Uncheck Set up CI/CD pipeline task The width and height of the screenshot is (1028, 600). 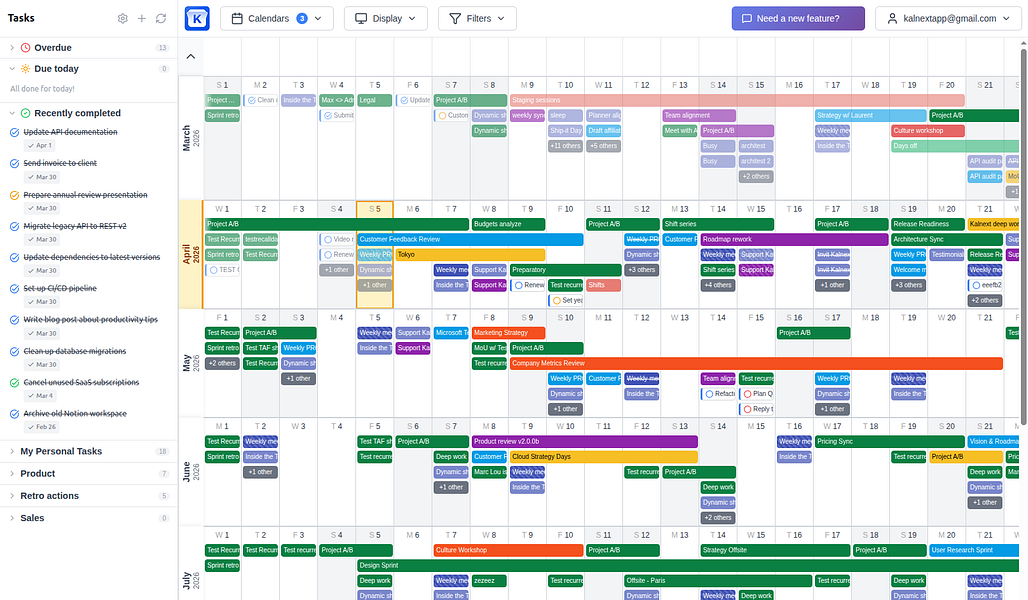click(14, 289)
